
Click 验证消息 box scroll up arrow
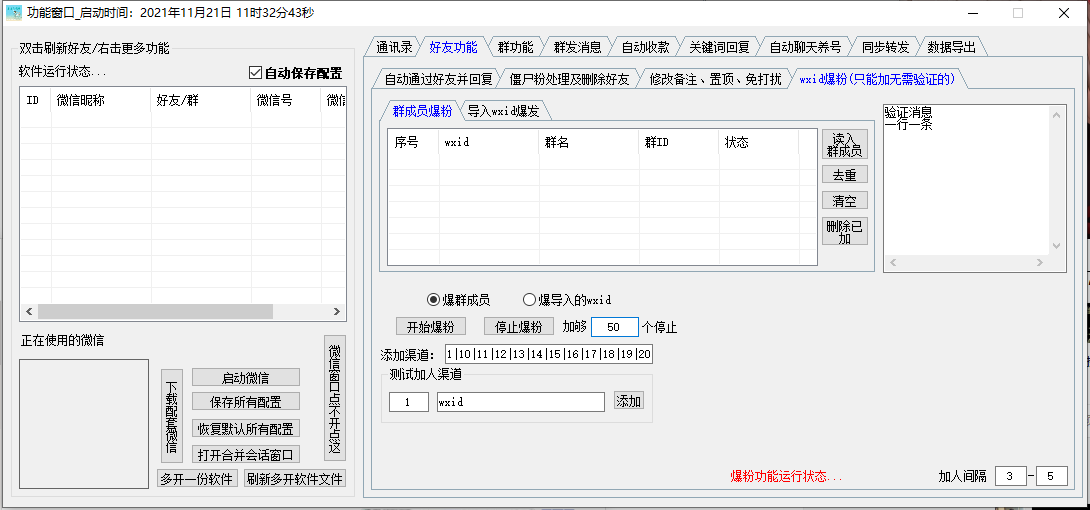click(1057, 114)
